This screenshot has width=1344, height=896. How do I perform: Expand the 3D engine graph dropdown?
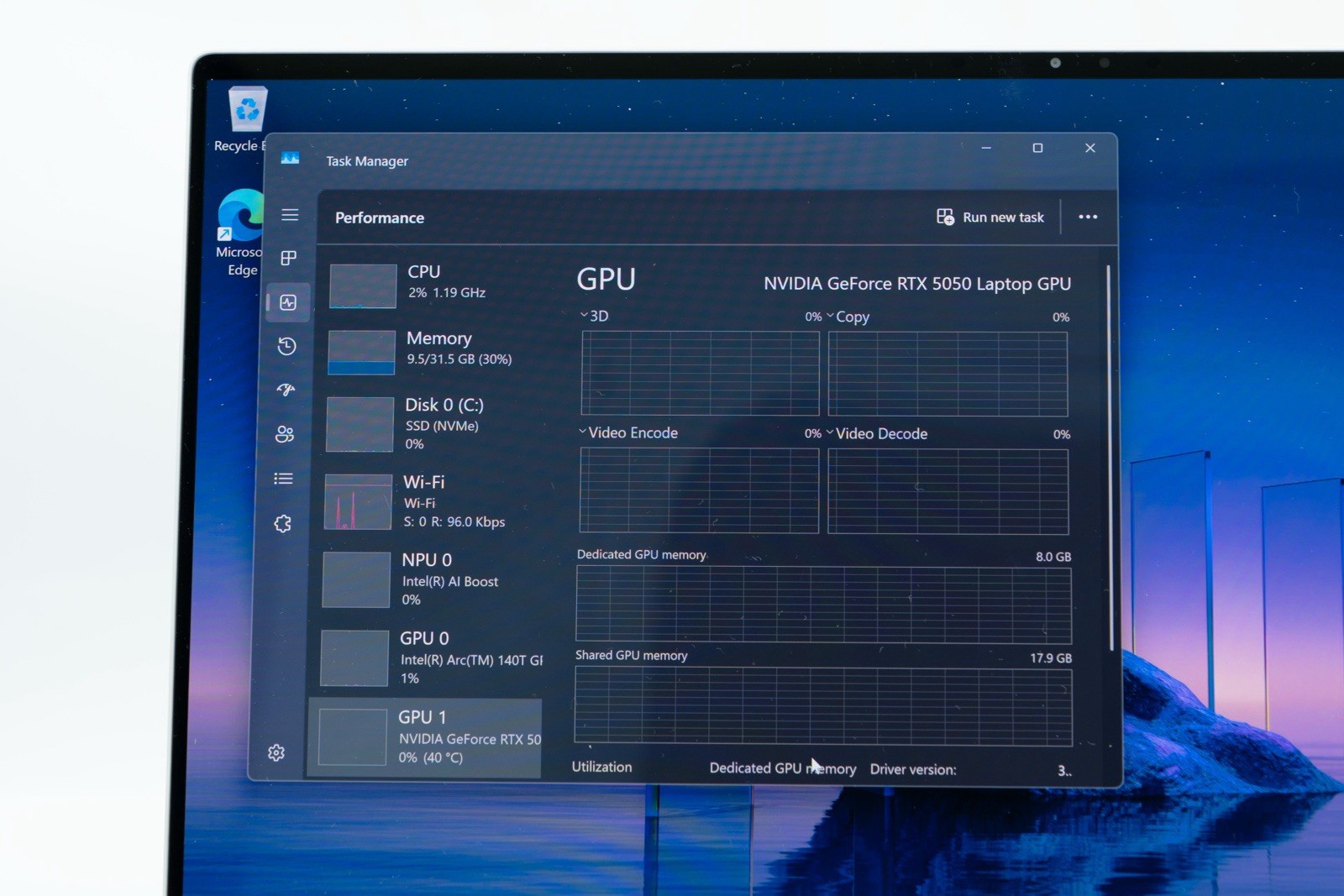click(594, 316)
